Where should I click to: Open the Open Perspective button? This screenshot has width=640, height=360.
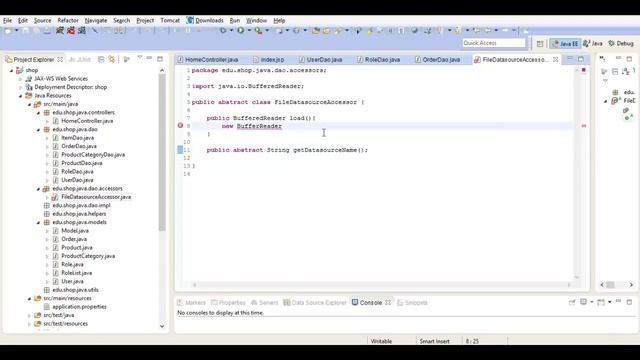[540, 43]
